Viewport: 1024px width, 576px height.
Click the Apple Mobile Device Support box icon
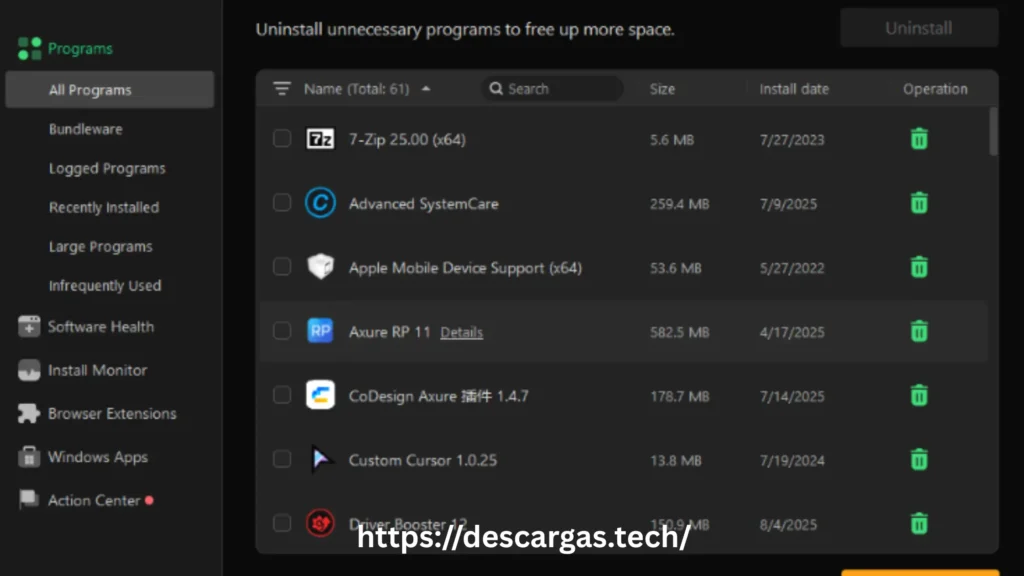click(320, 266)
